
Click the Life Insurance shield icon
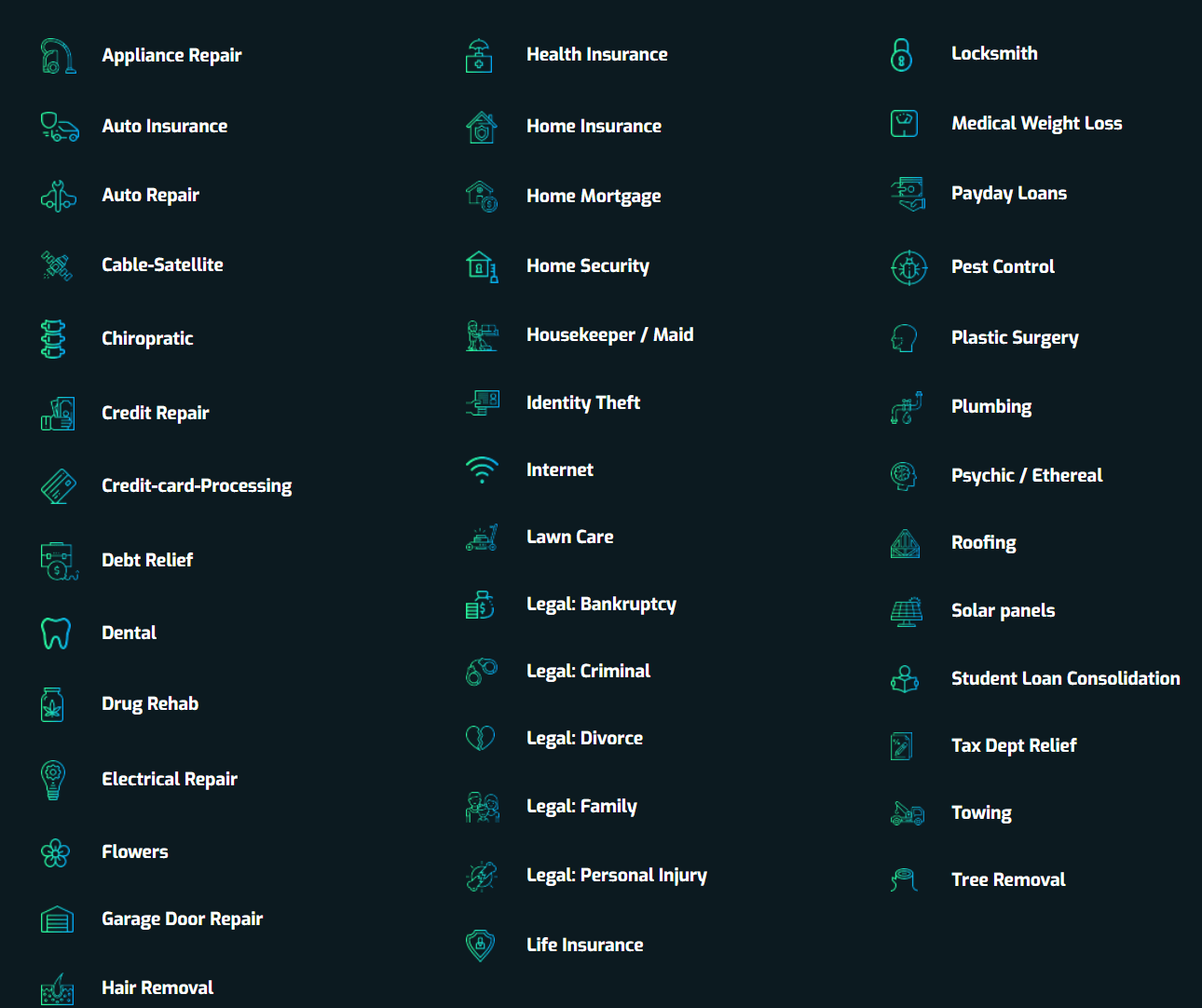click(481, 946)
